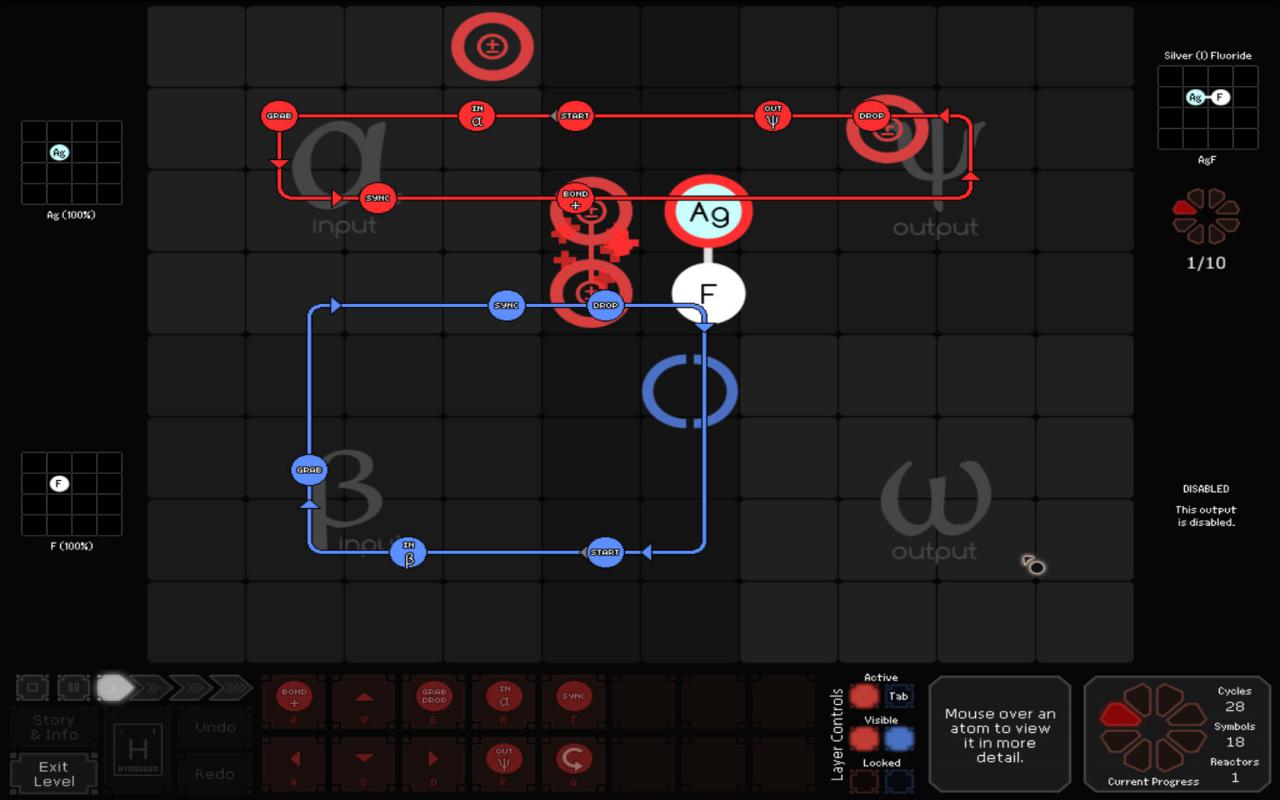Pick SYNC from the instruction palette
Viewport: 1280px width, 800px height.
click(574, 699)
